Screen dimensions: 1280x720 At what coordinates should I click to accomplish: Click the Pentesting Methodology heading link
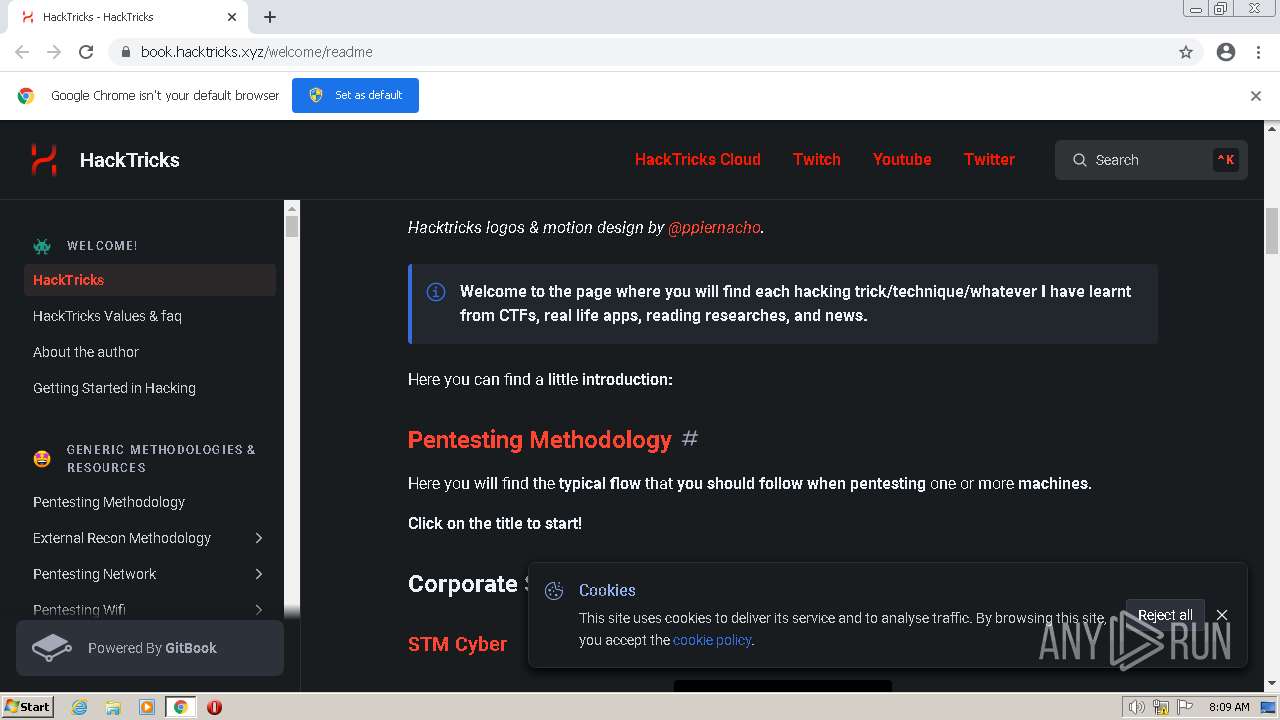point(540,440)
